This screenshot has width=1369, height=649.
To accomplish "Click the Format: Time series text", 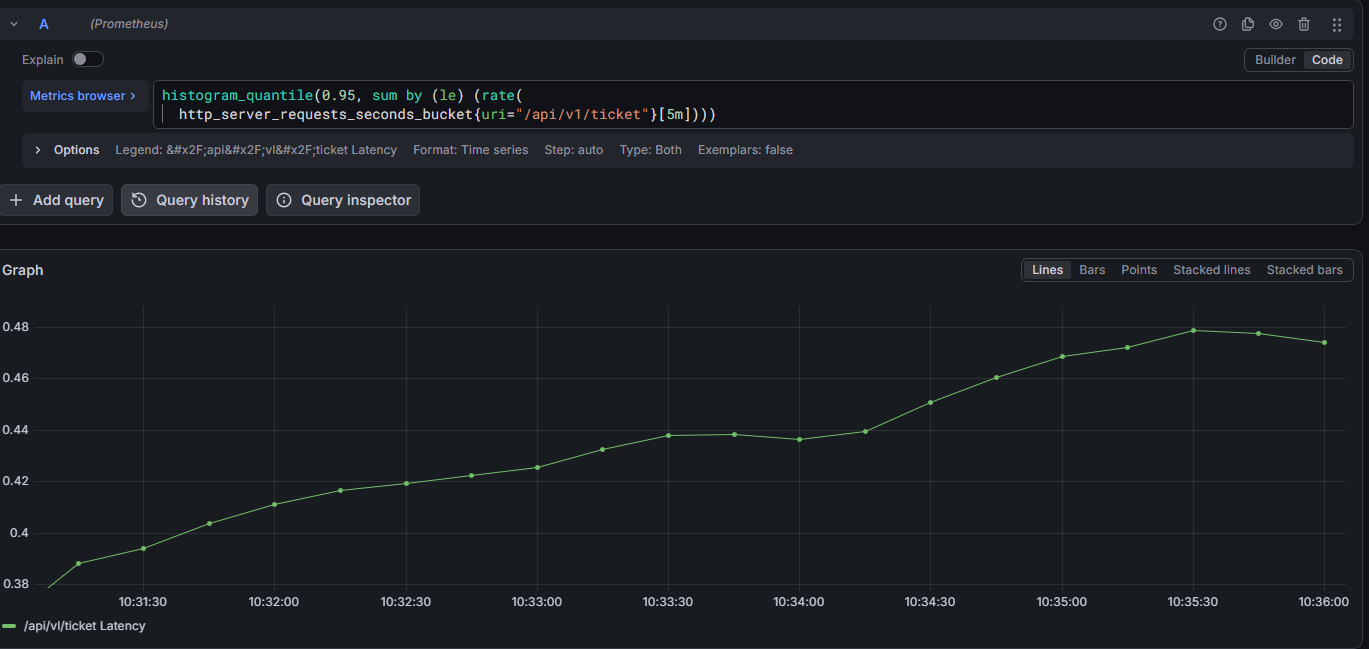I will click(471, 150).
